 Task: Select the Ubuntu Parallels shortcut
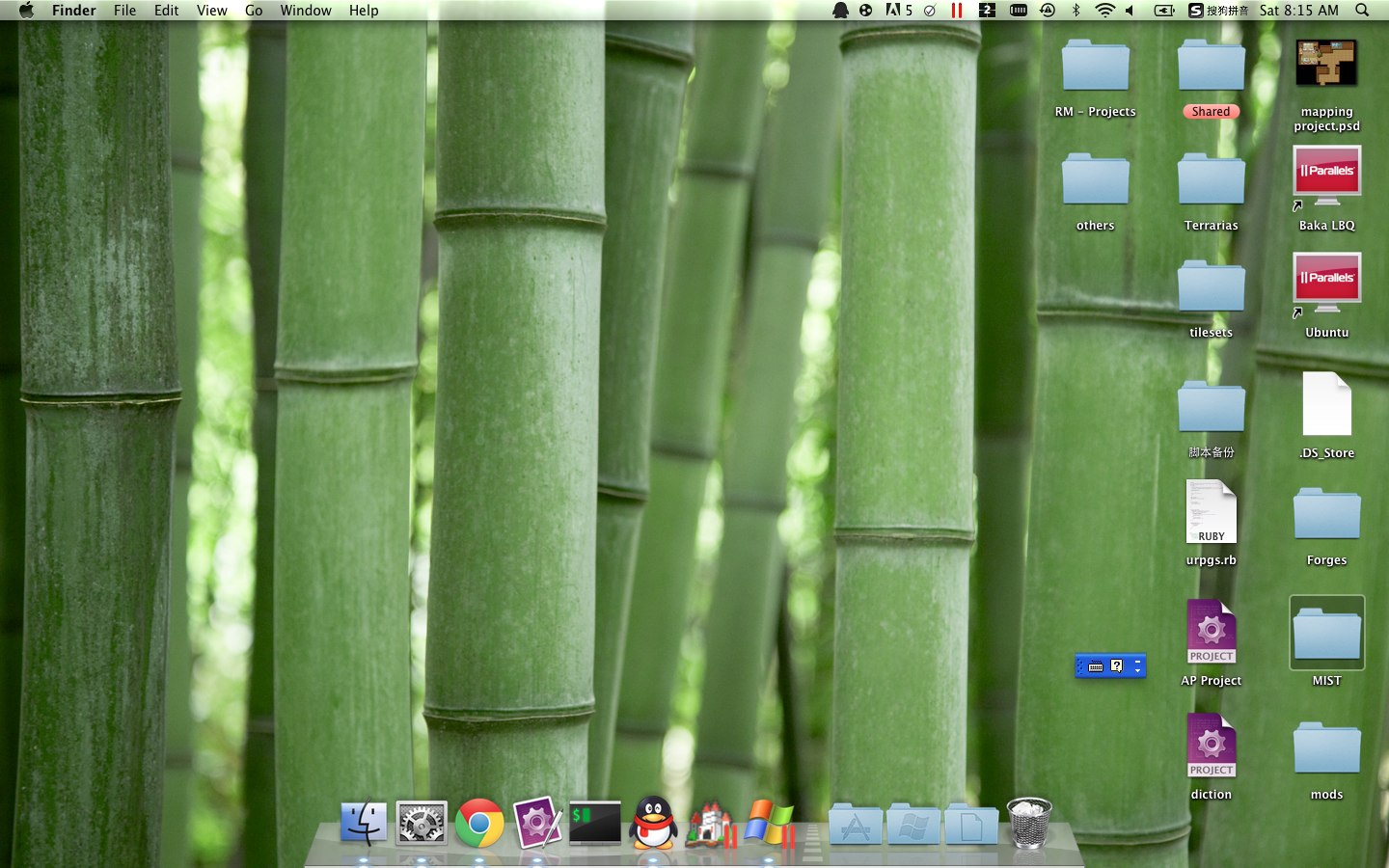click(x=1327, y=285)
